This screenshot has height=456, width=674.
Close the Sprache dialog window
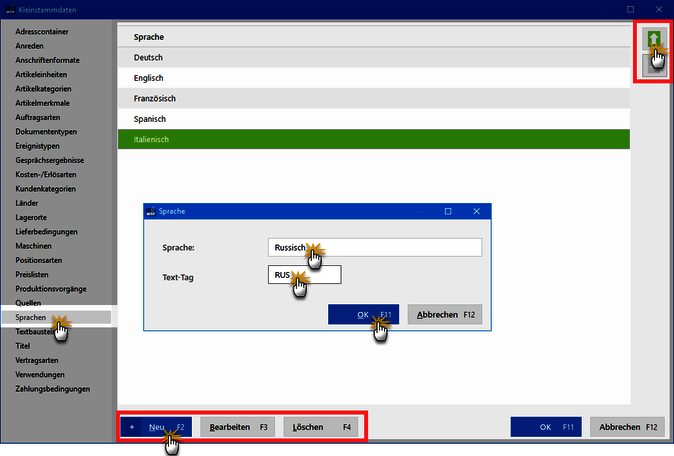pyautogui.click(x=476, y=211)
